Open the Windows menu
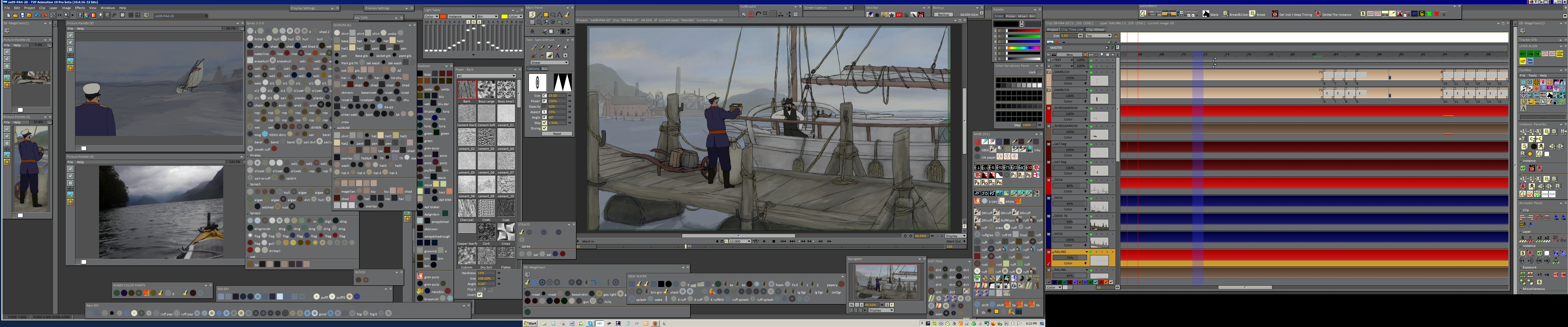The height and width of the screenshot is (327, 1568). pos(108,8)
